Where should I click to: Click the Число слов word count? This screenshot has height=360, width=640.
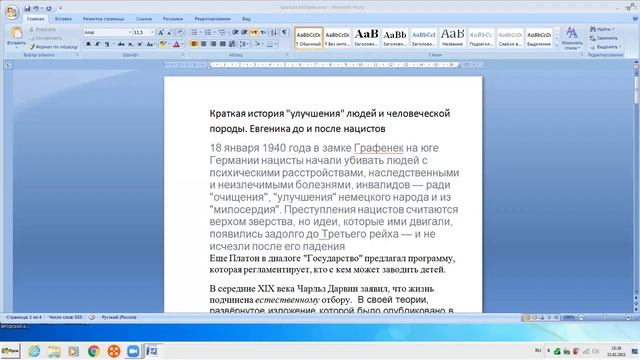65,317
